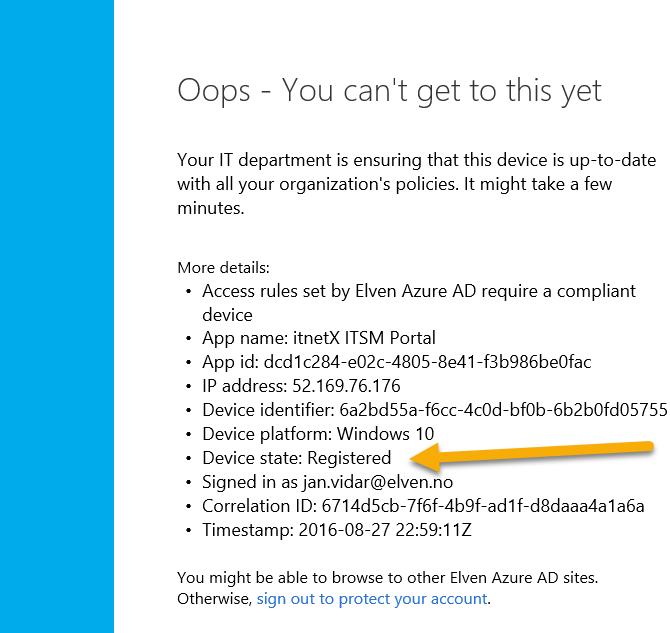Select the Oops - You can't get to this yet heading

tap(389, 91)
